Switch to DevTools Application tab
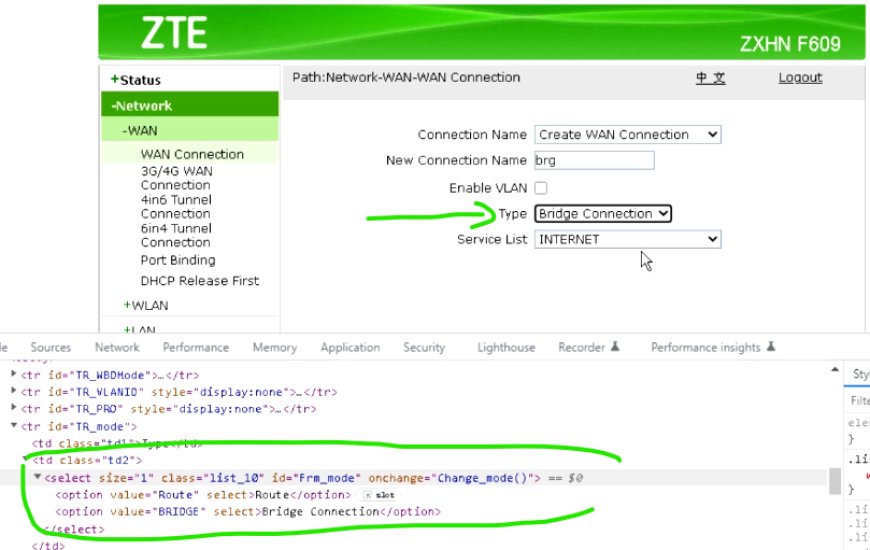This screenshot has height=550, width=870. [350, 347]
